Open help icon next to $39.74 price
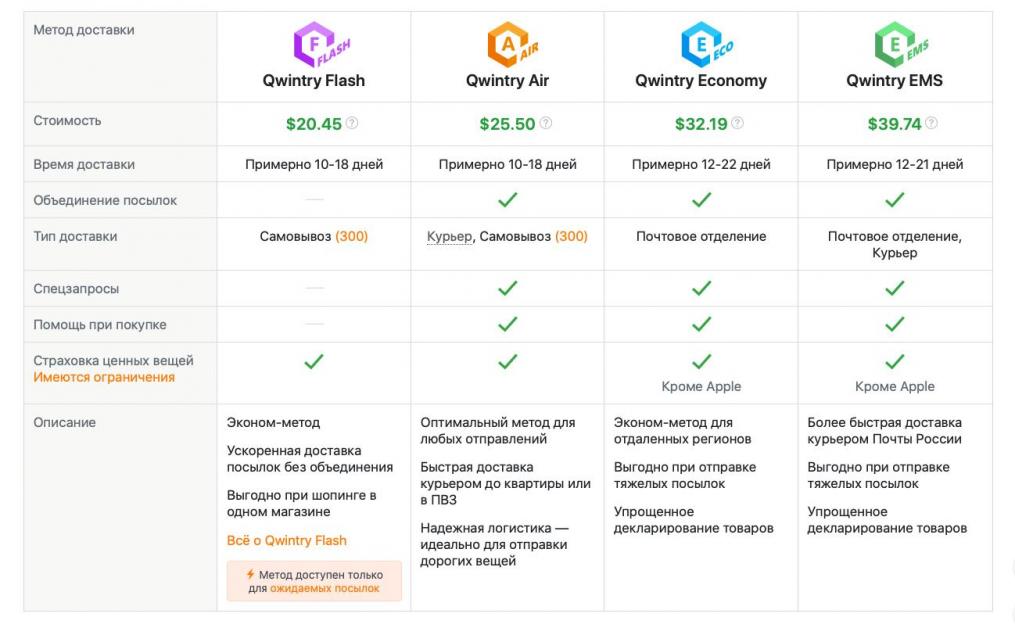This screenshot has height=628, width=1015. click(931, 122)
